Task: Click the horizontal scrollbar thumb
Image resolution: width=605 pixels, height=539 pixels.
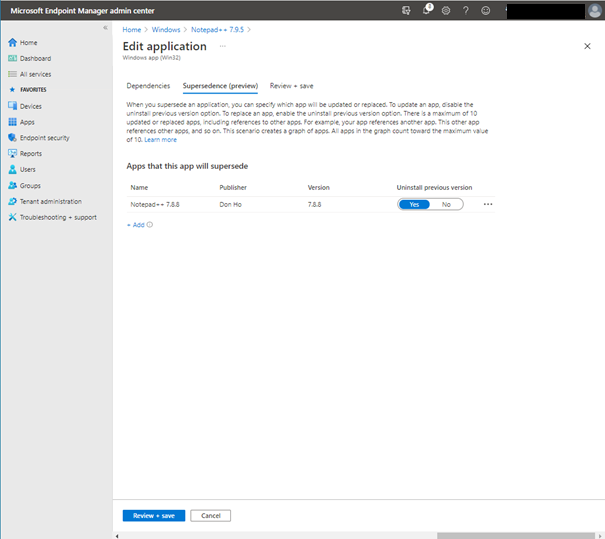Action: [x=515, y=536]
